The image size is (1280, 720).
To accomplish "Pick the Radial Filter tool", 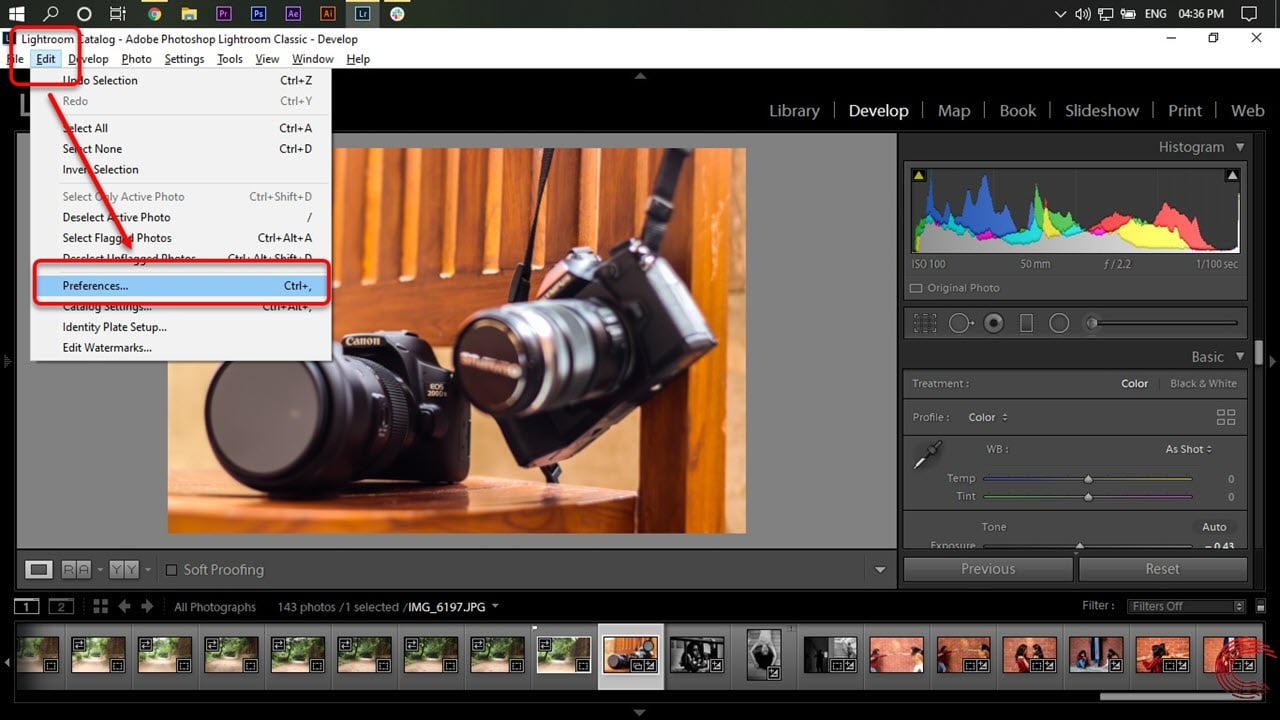I will [x=1059, y=323].
